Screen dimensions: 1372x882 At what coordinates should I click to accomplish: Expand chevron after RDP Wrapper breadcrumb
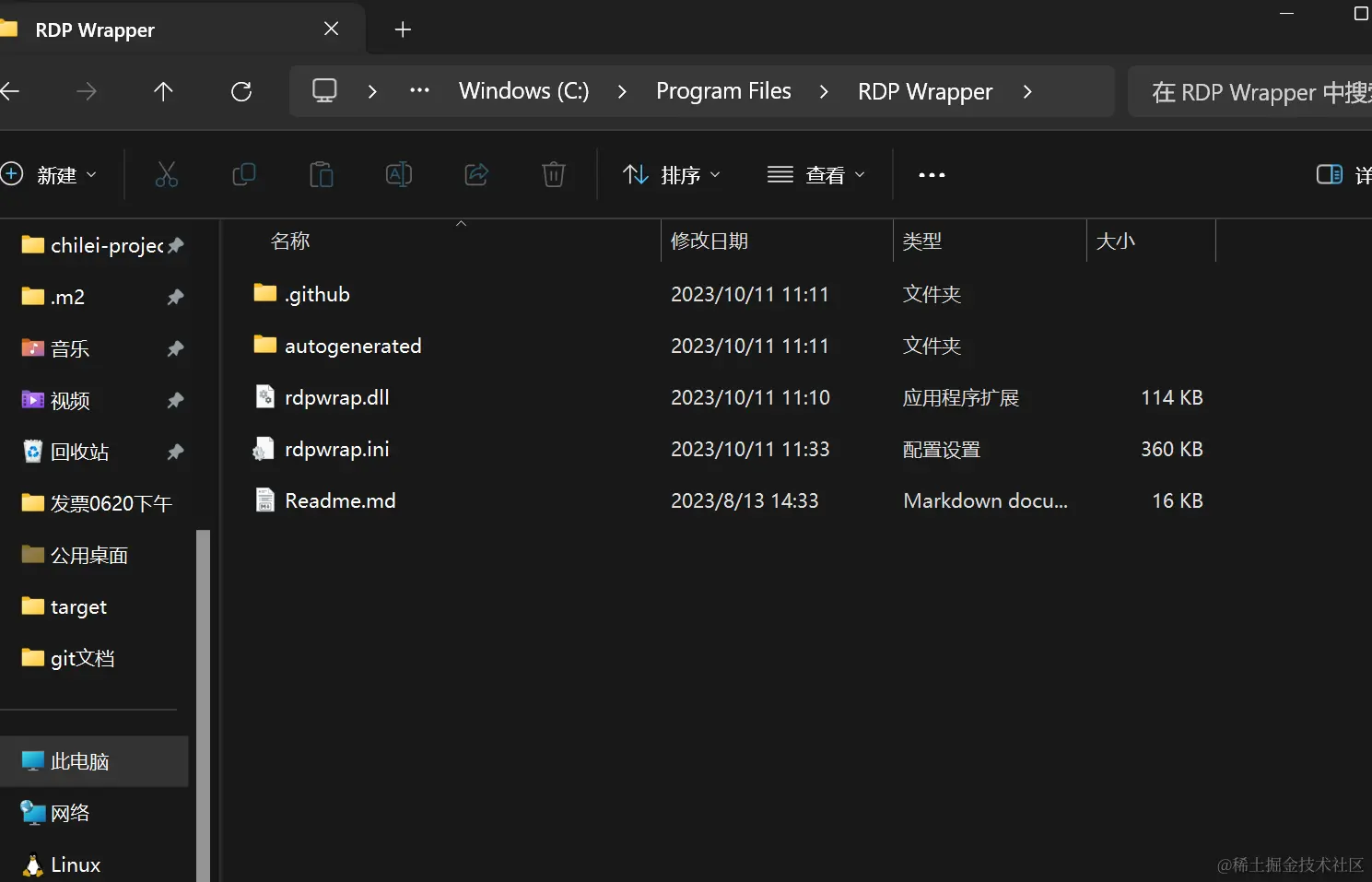coord(1027,91)
